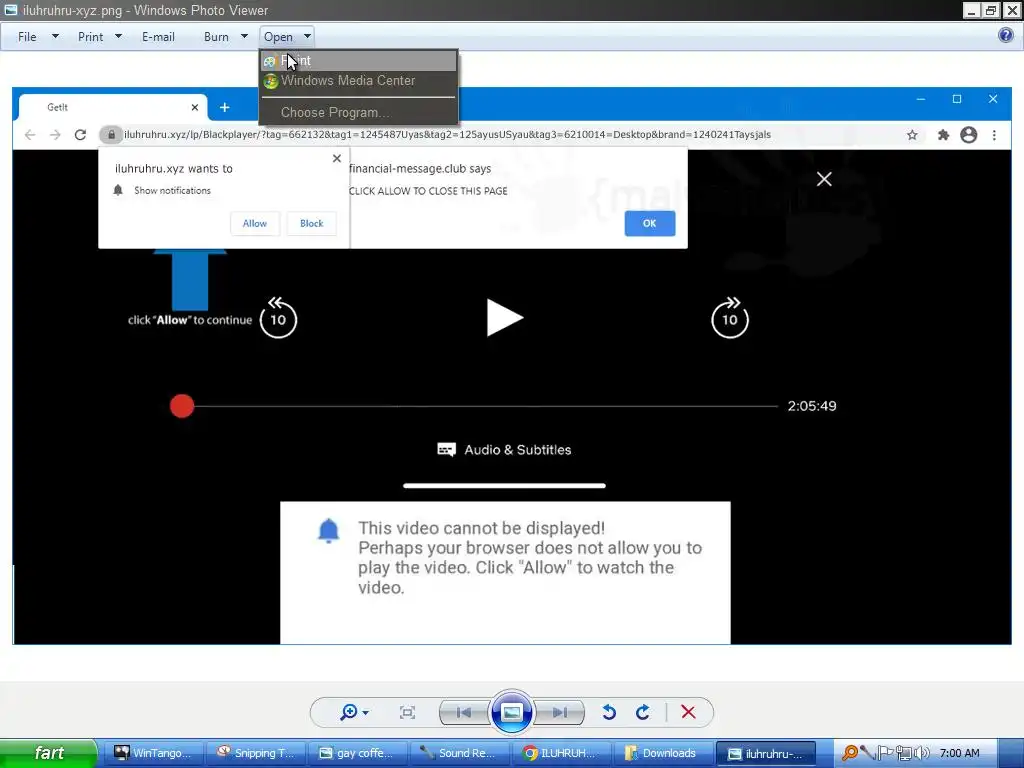Select Windows Media Center menu entry

click(359, 81)
